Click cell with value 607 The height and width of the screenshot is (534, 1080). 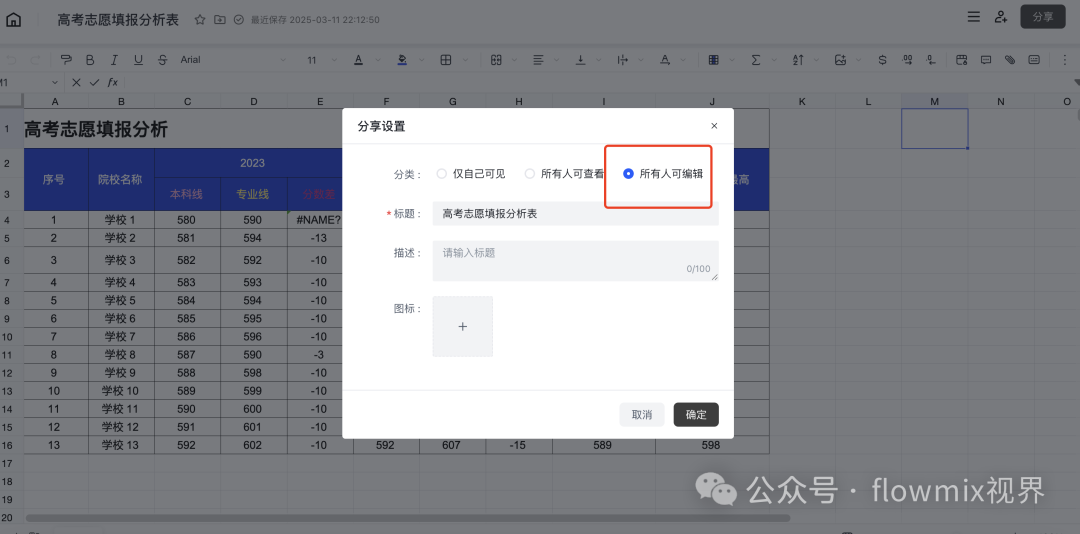coord(452,445)
